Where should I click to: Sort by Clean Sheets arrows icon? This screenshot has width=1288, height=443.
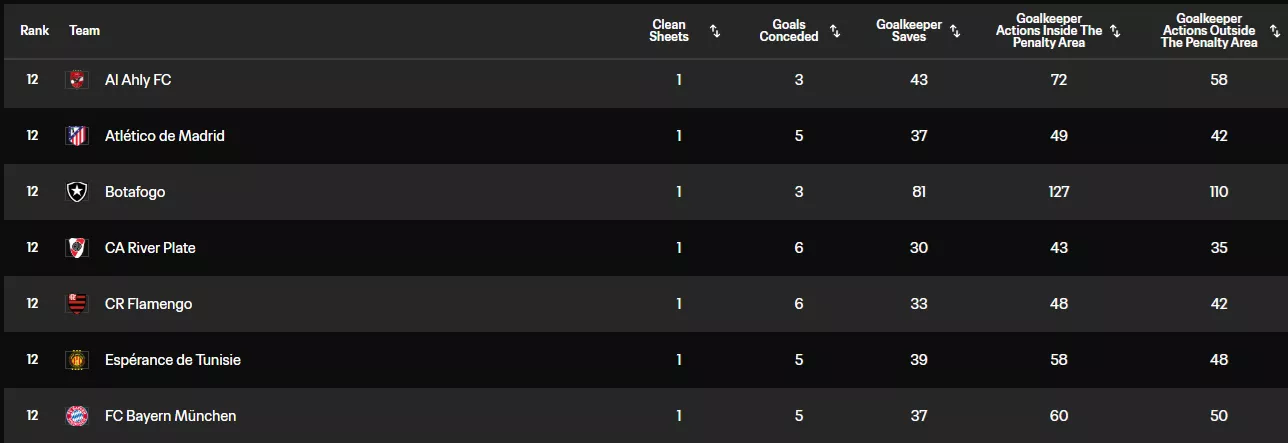click(715, 31)
